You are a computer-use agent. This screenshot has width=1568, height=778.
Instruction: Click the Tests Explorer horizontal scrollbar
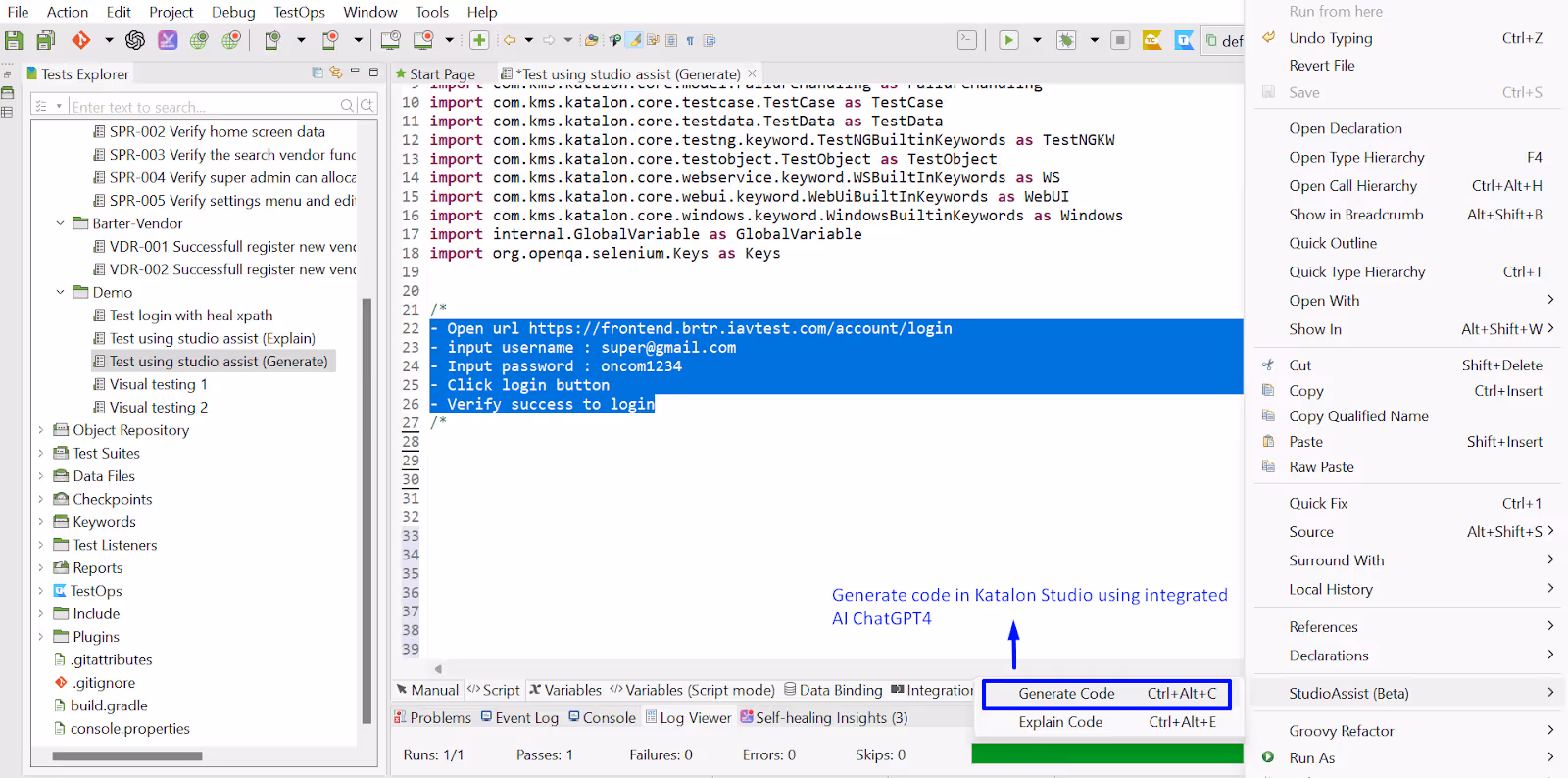coord(126,755)
